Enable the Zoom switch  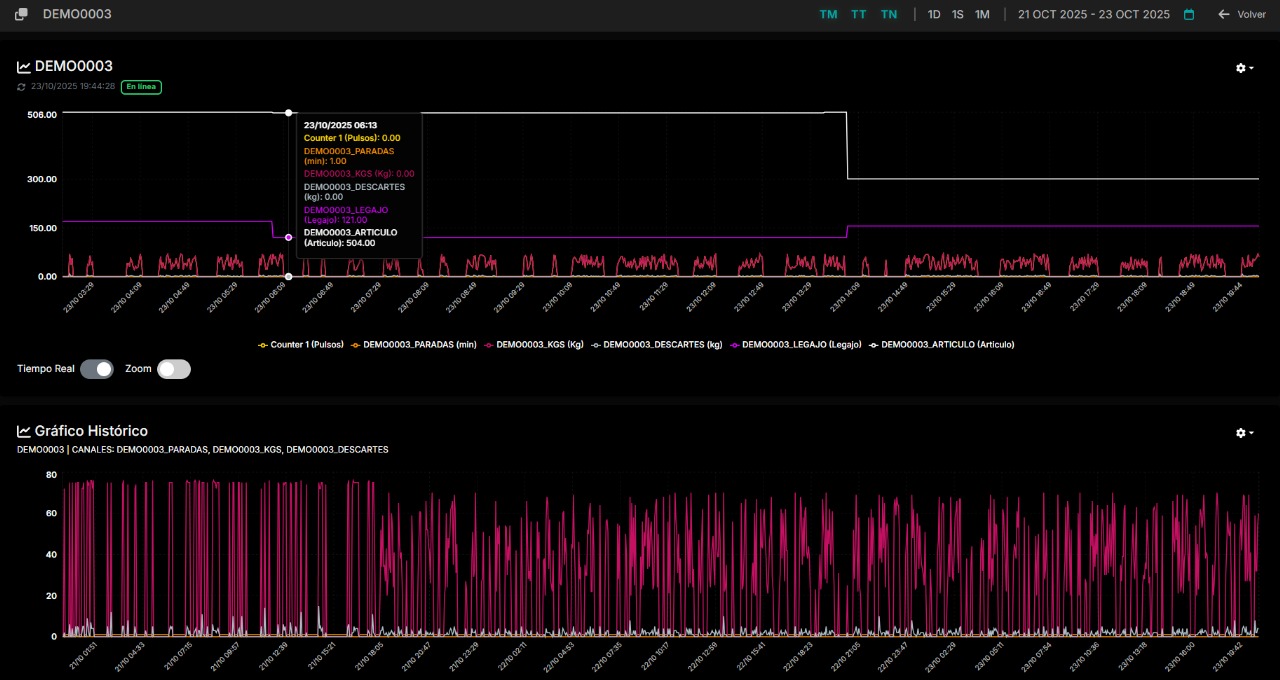[x=173, y=369]
